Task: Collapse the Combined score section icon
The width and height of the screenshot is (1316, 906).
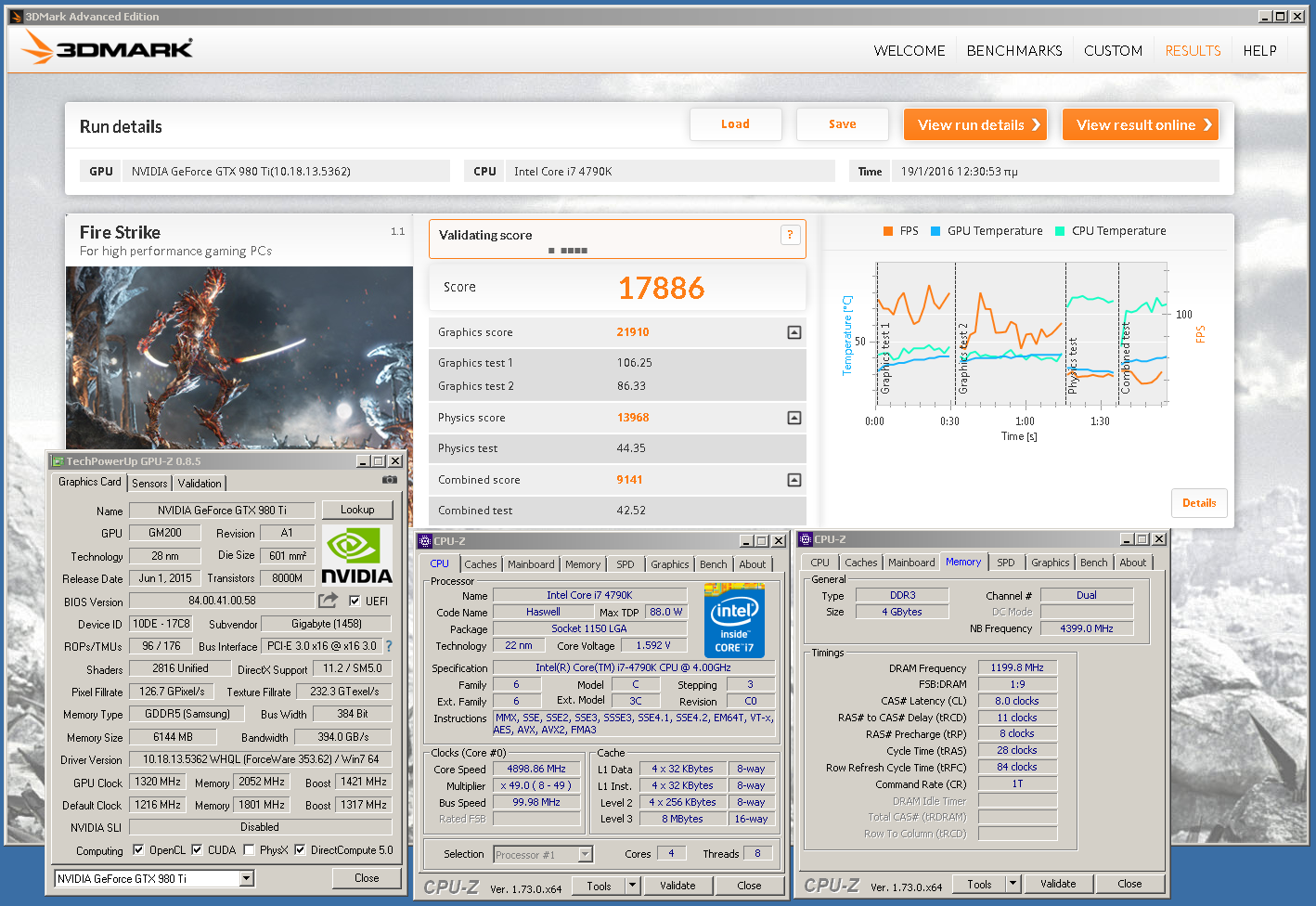Action: [794, 480]
